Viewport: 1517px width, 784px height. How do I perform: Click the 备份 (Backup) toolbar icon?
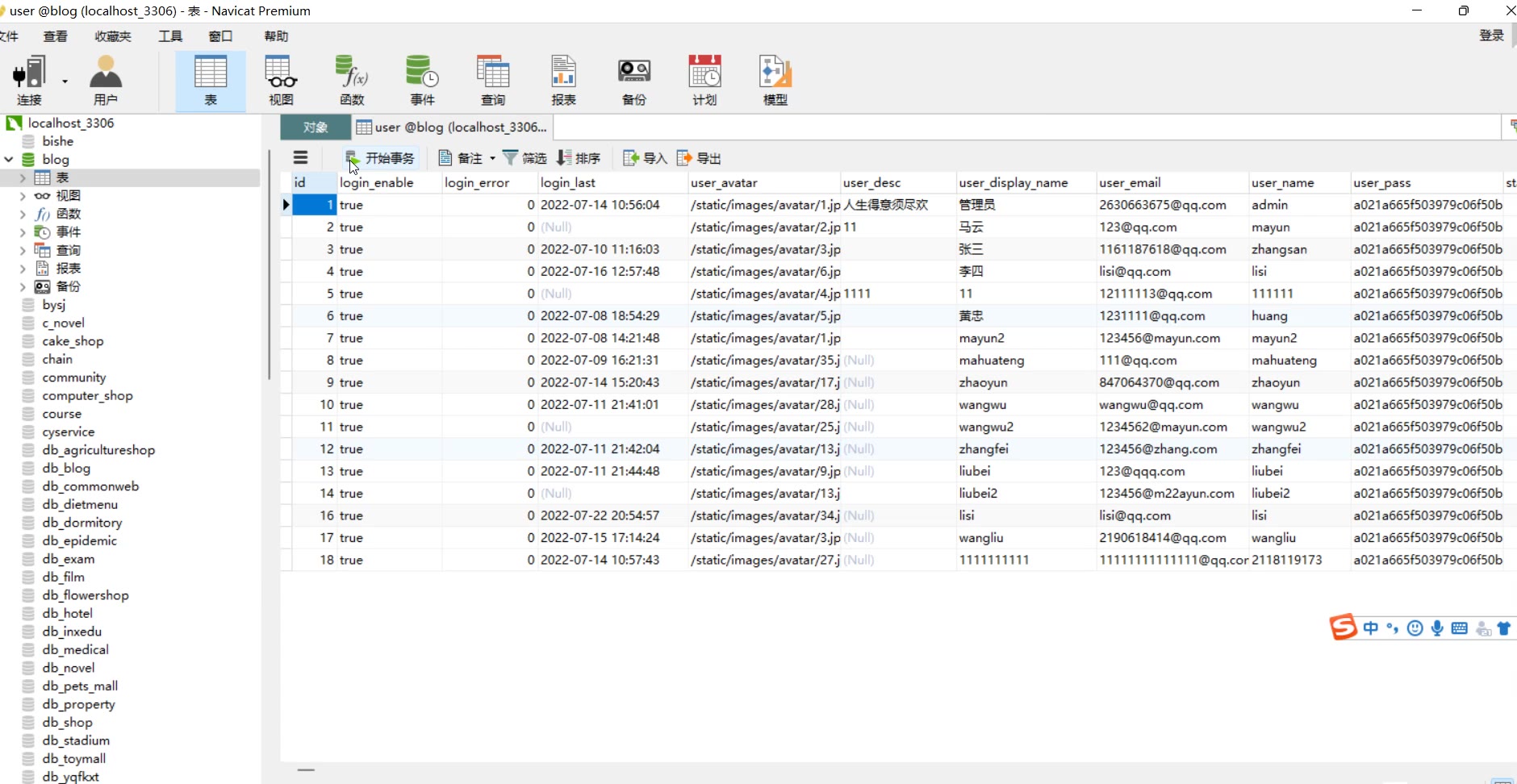(634, 80)
